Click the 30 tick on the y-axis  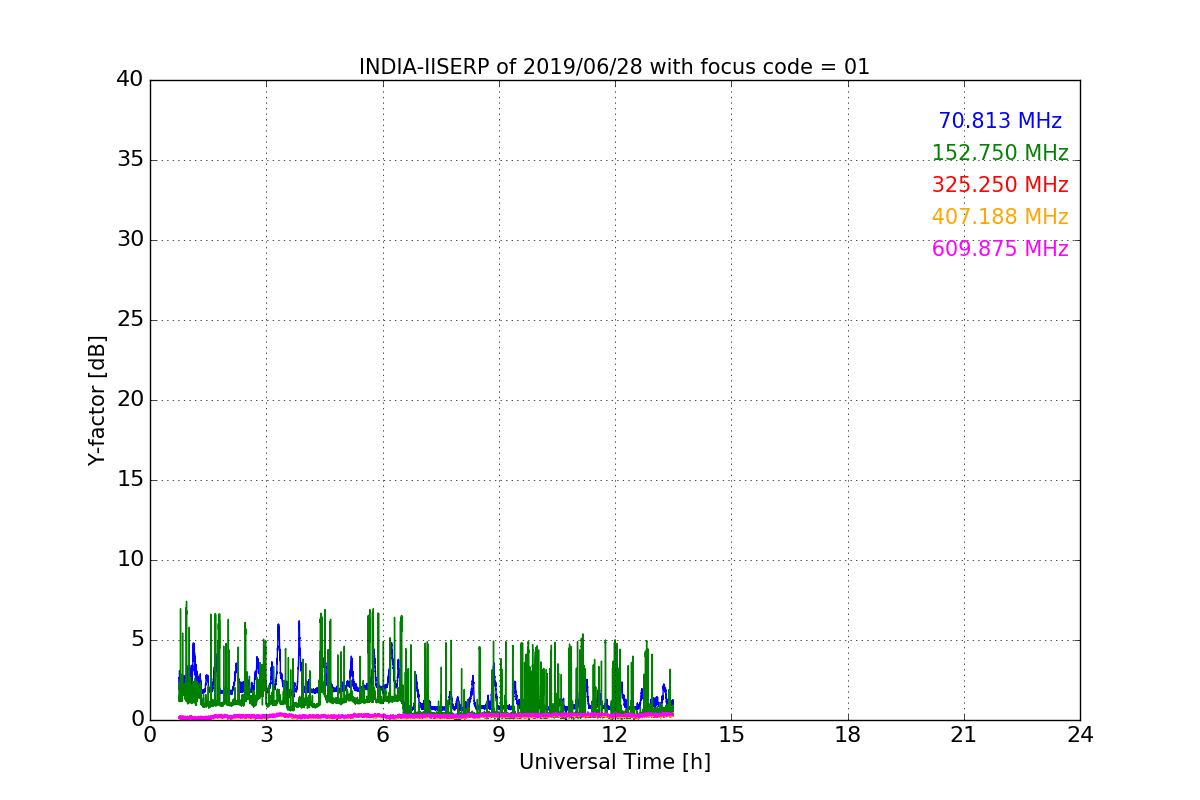(130, 240)
